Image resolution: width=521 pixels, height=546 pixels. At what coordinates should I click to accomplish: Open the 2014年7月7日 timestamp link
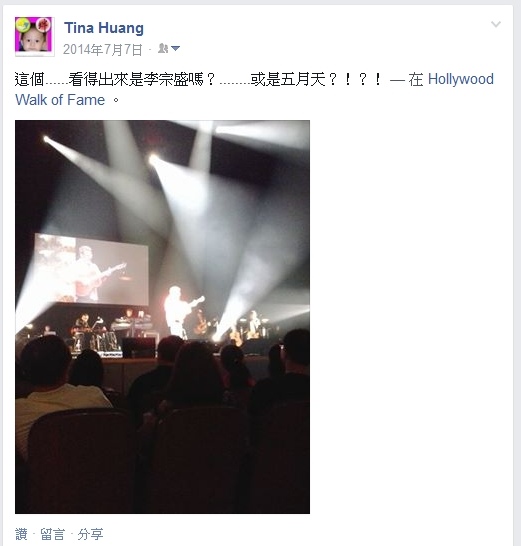pyautogui.click(x=103, y=49)
